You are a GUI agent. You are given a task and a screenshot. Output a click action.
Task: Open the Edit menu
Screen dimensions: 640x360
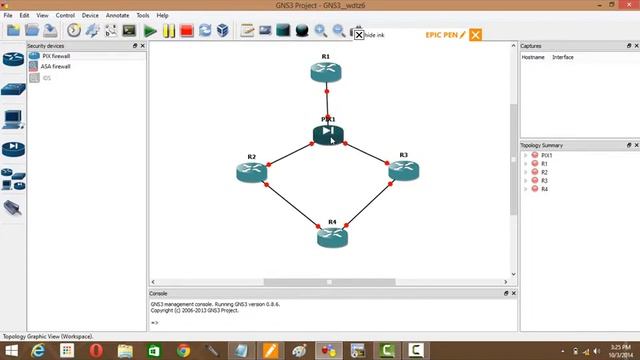(x=24, y=16)
